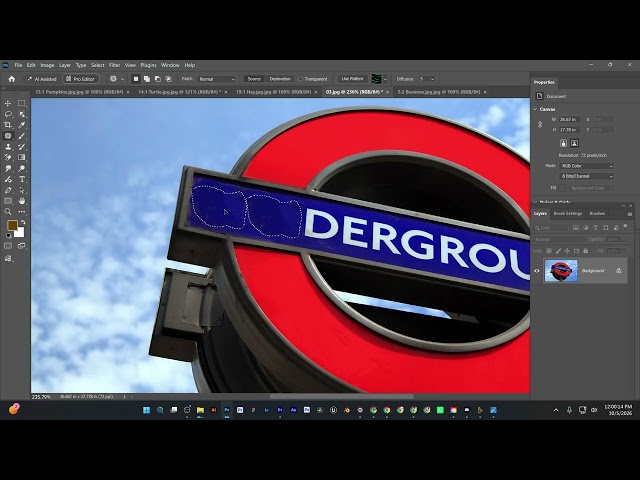Viewport: 640px width, 480px height.
Task: Enable the Transparent checkbox
Action: pyautogui.click(x=300, y=79)
